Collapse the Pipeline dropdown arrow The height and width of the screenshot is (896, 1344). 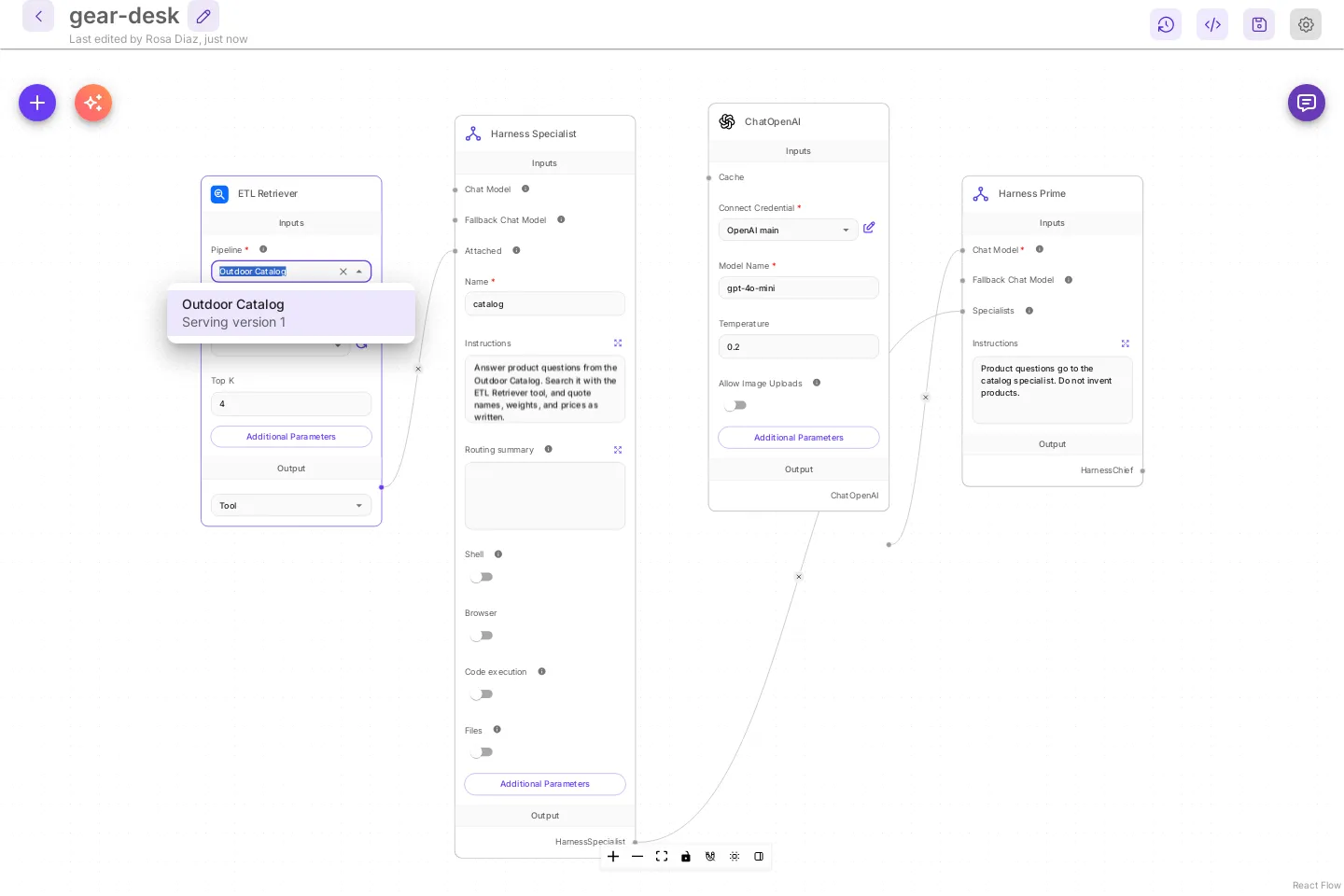pyautogui.click(x=359, y=272)
